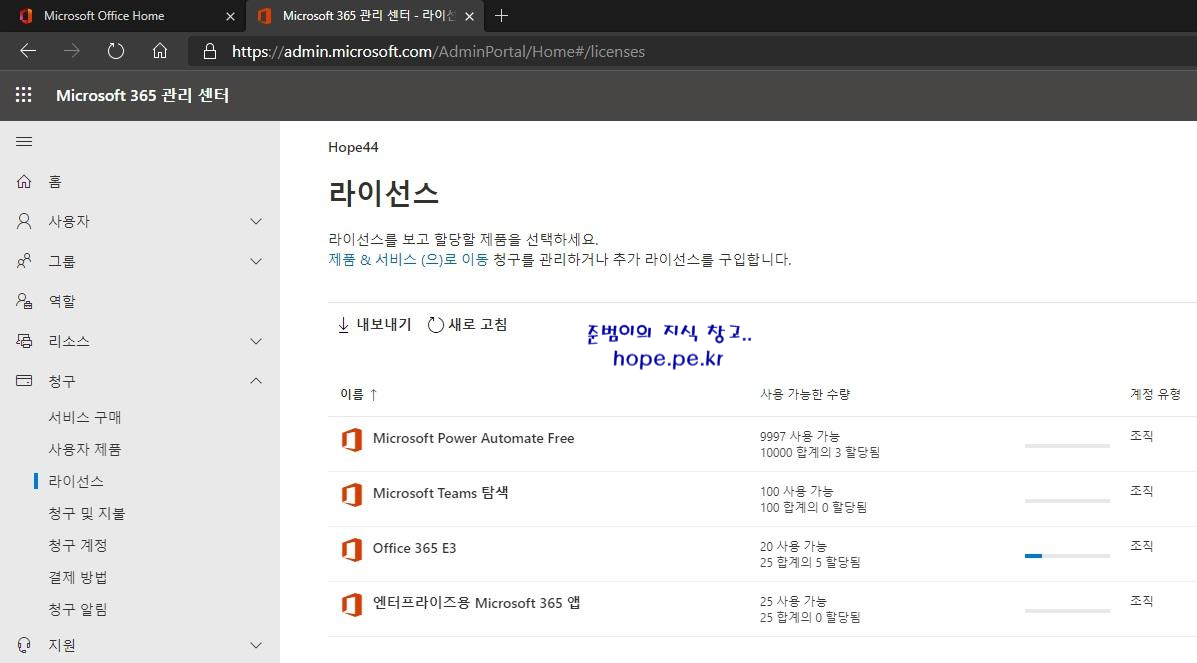Click the 새로 고침 refresh button
This screenshot has height=663, width=1197.
point(467,325)
